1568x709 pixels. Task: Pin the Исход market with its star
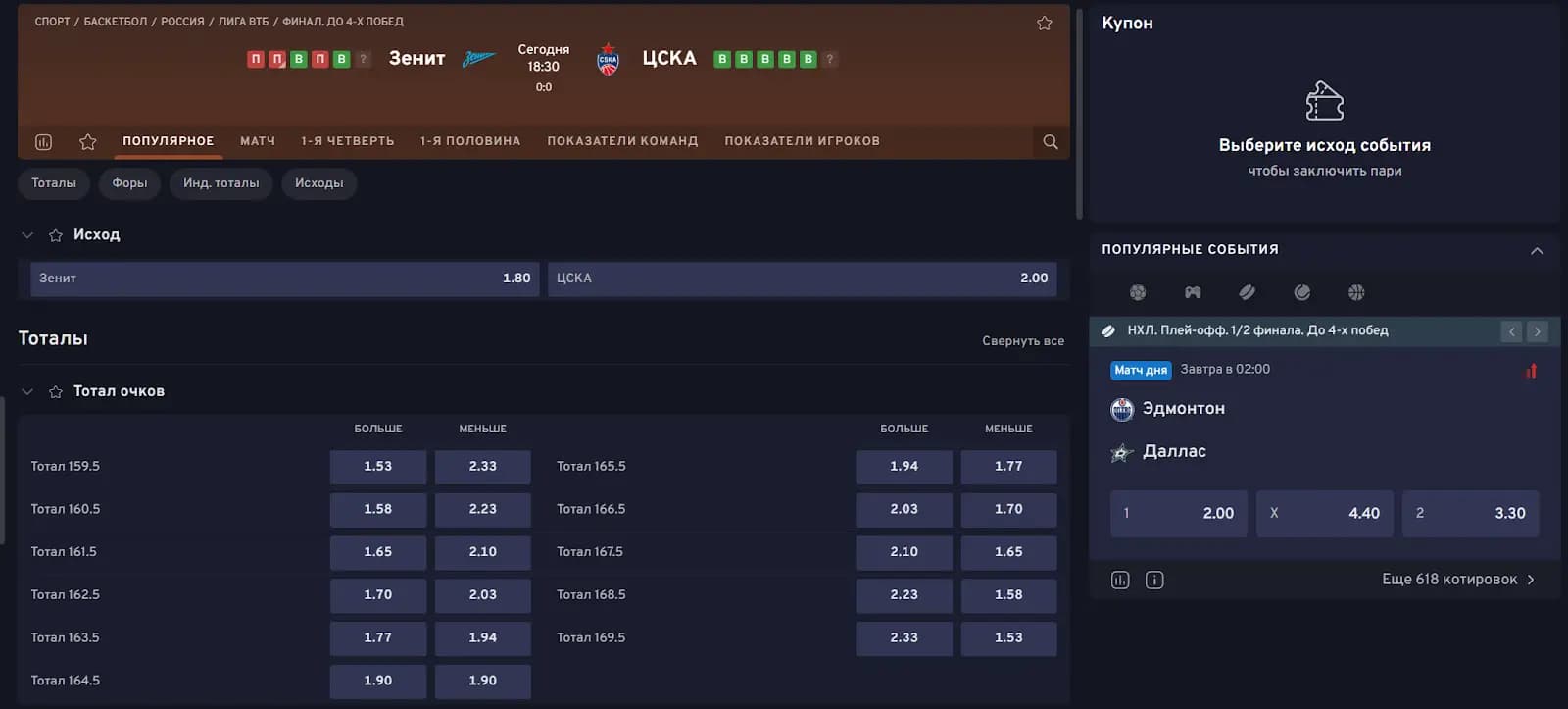(x=56, y=235)
